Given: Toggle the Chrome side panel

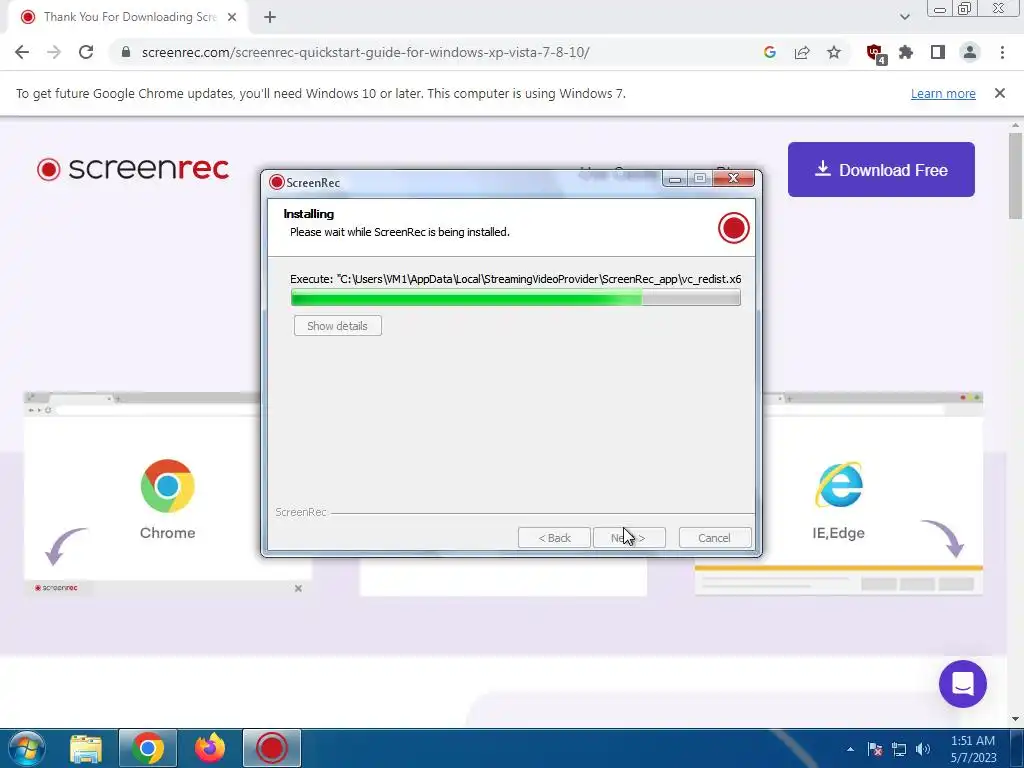Looking at the screenshot, I should coord(938,52).
